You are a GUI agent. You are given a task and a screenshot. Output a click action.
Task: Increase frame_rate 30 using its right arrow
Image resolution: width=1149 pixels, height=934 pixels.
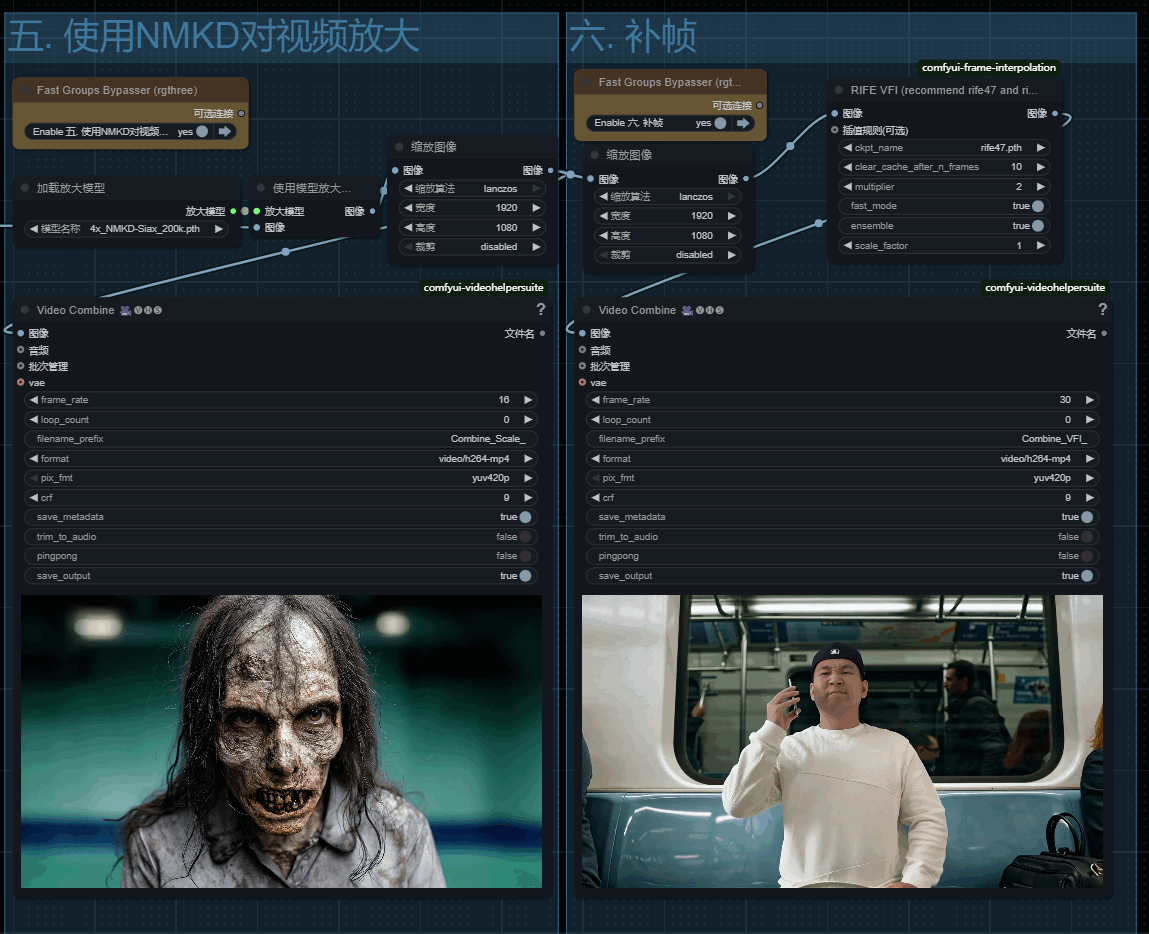tap(1089, 400)
